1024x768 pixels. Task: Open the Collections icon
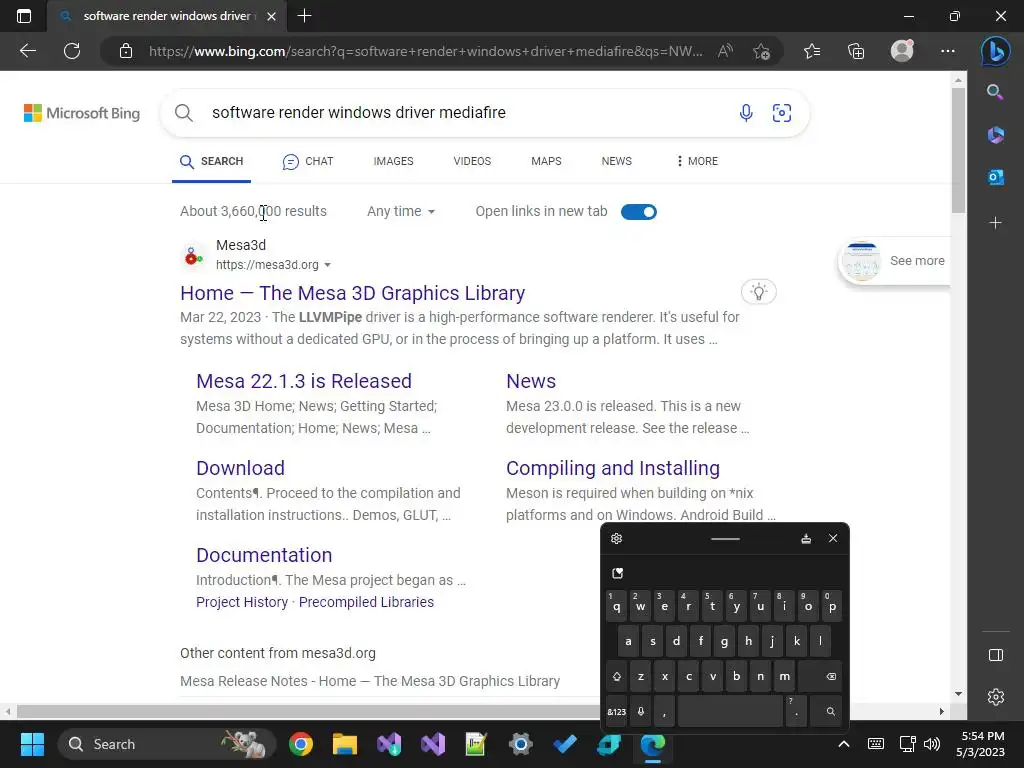(x=856, y=51)
